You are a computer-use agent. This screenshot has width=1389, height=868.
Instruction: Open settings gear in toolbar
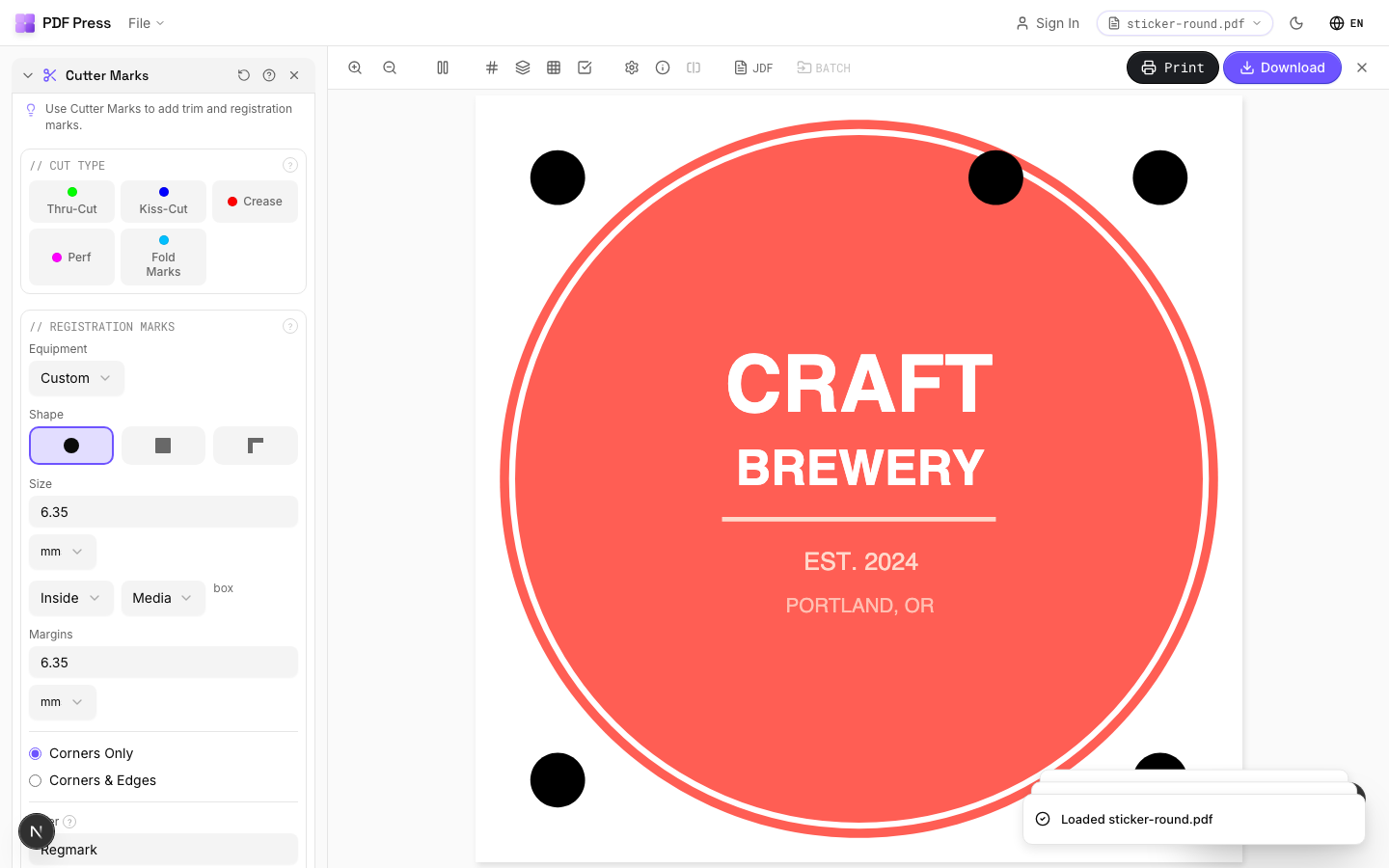pos(632,68)
